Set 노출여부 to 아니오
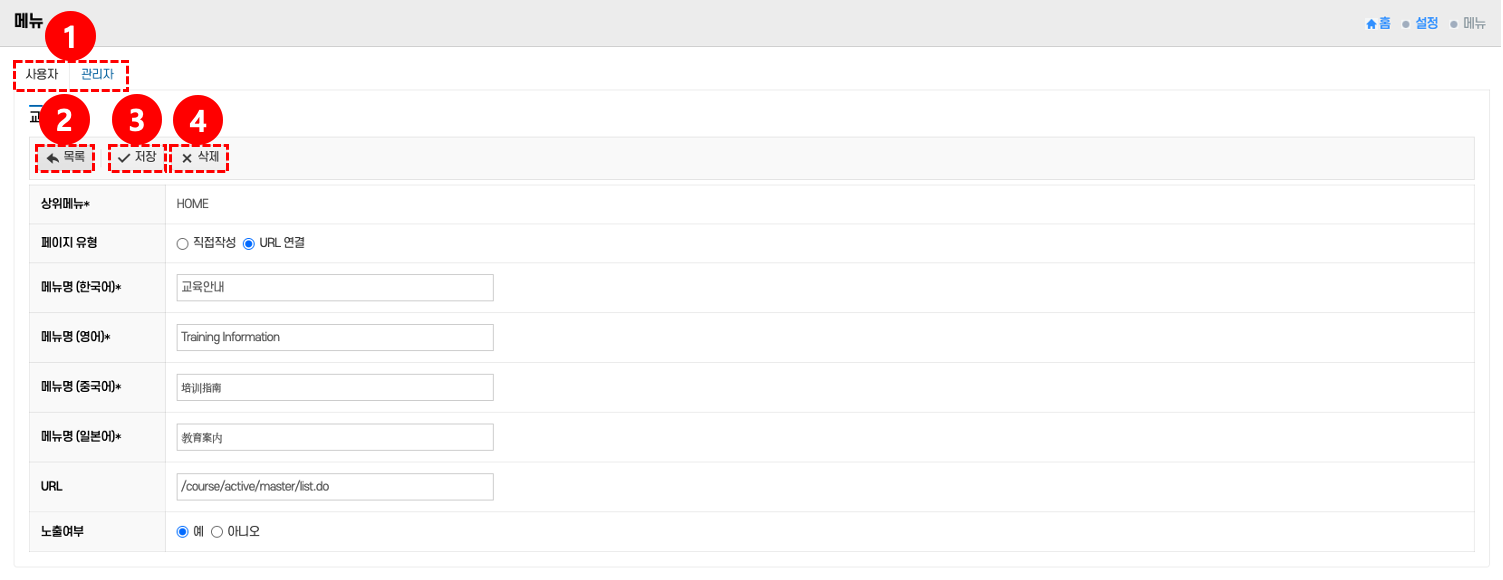The height and width of the screenshot is (580, 1503). click(217, 532)
